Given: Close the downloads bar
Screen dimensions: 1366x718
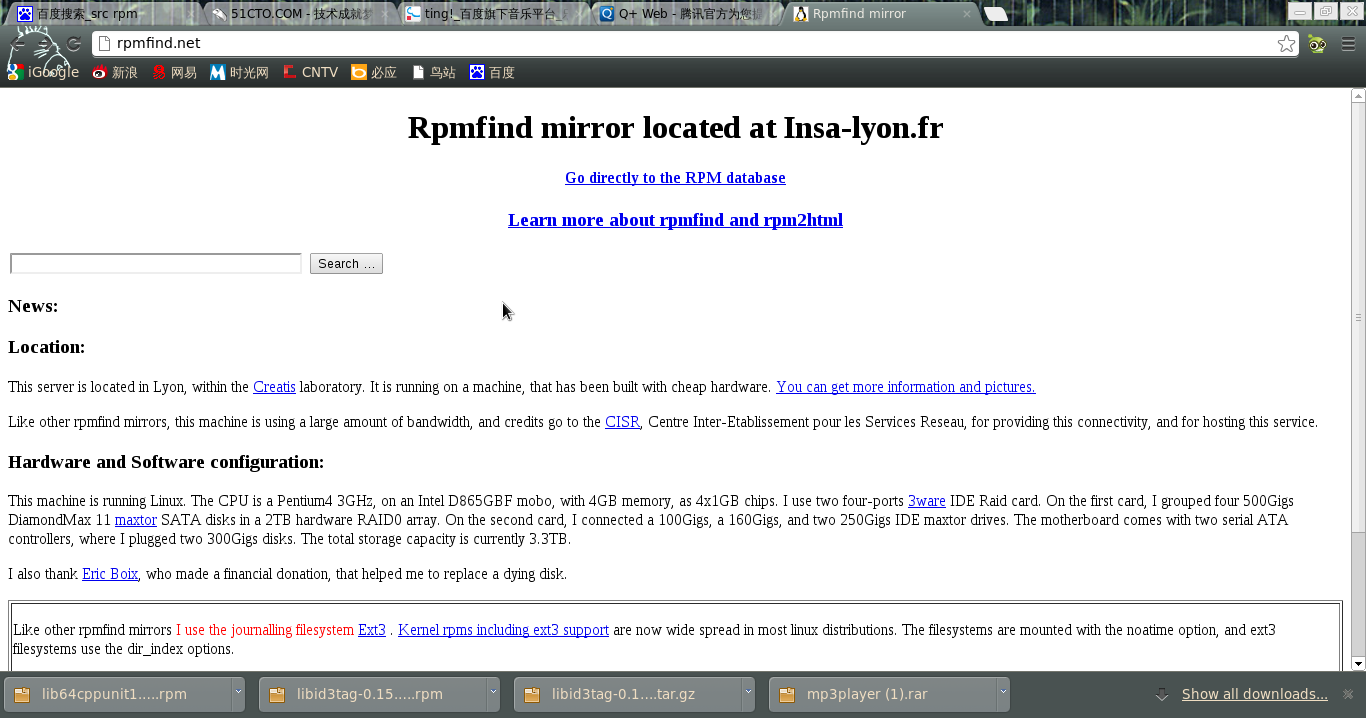Looking at the screenshot, I should [x=1348, y=694].
